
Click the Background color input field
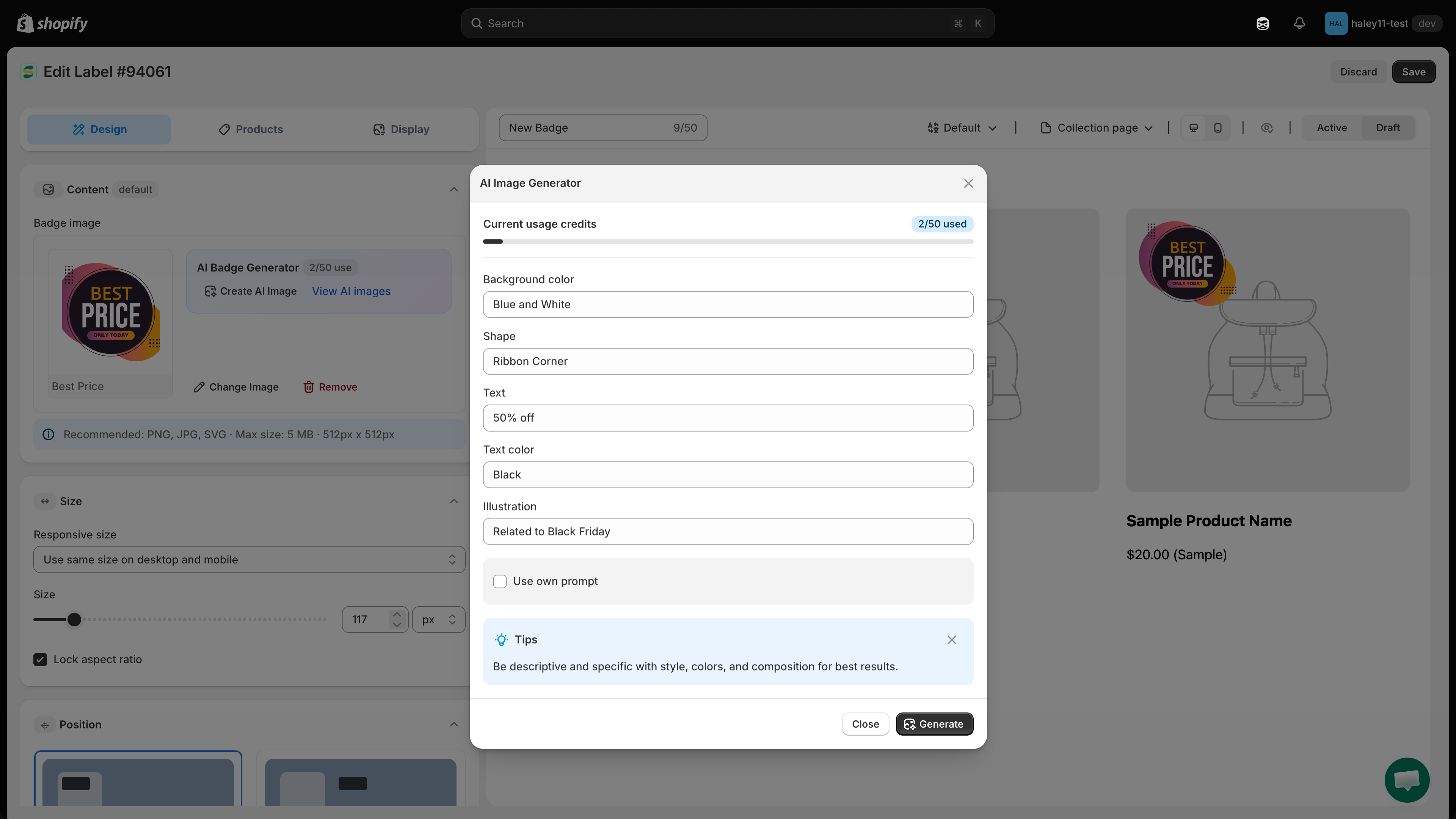pos(728,304)
